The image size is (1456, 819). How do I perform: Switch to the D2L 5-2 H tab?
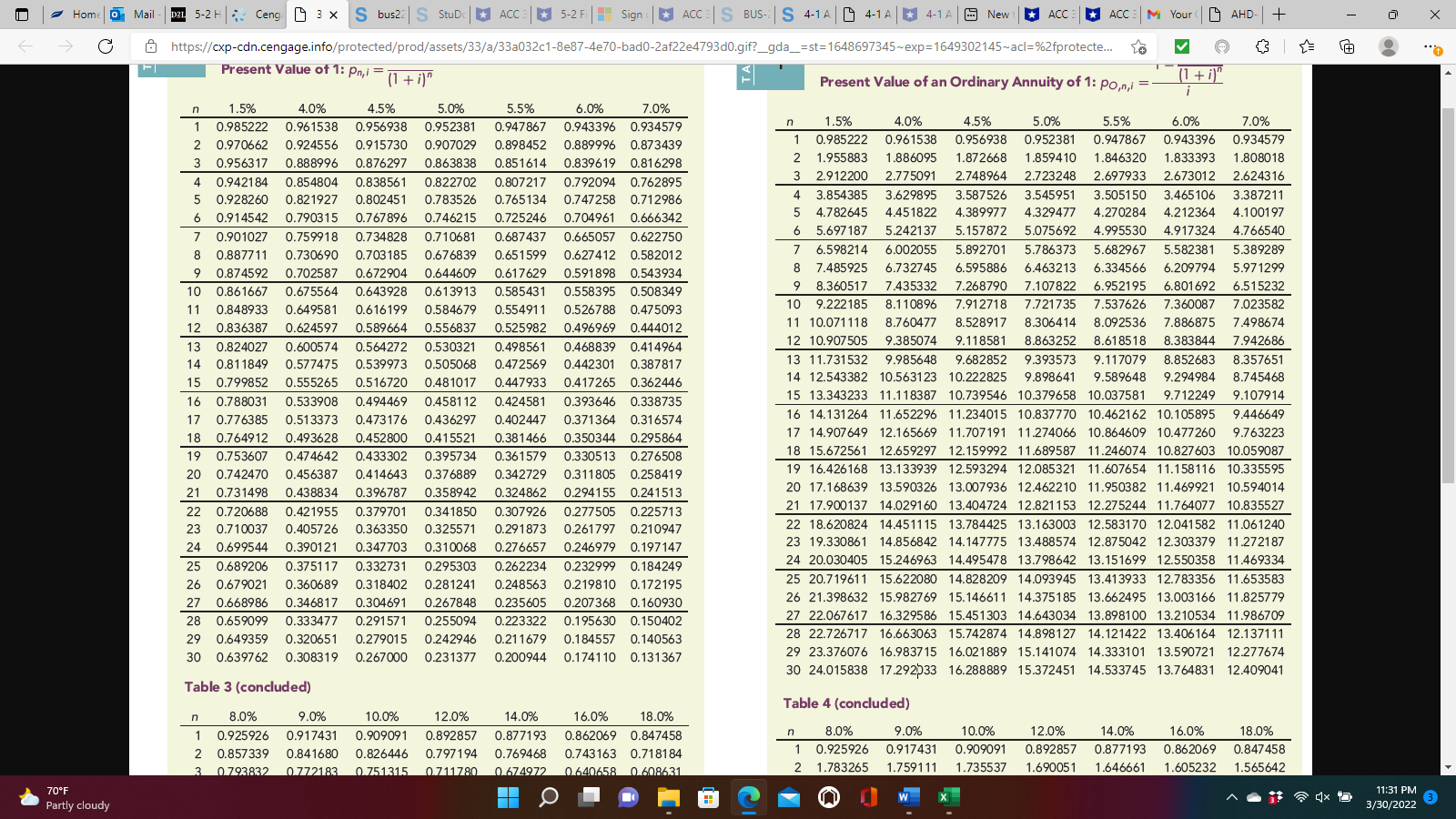[x=197, y=15]
